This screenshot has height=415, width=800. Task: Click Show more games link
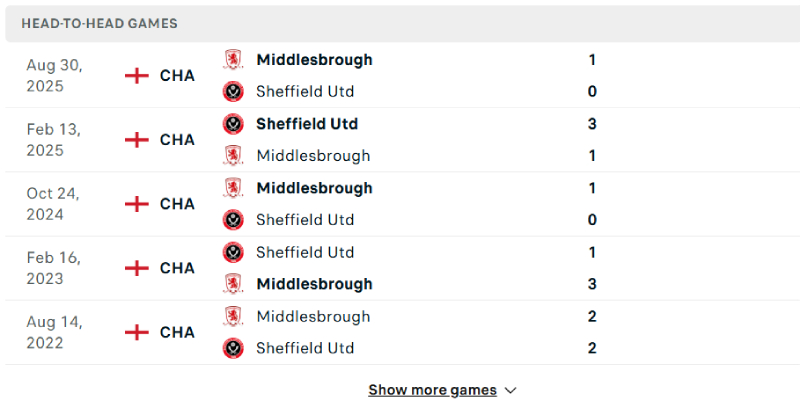tap(432, 390)
